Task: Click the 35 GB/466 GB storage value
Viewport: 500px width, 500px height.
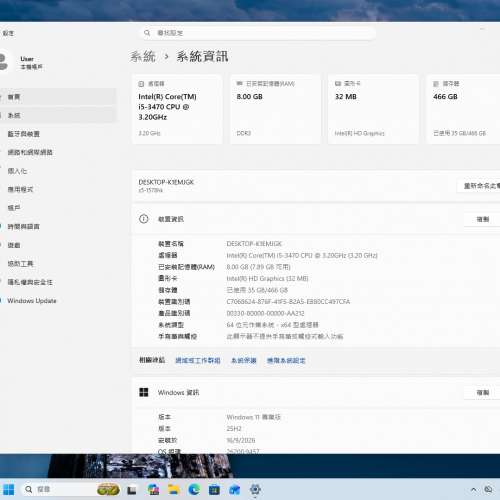Action: coord(257,290)
